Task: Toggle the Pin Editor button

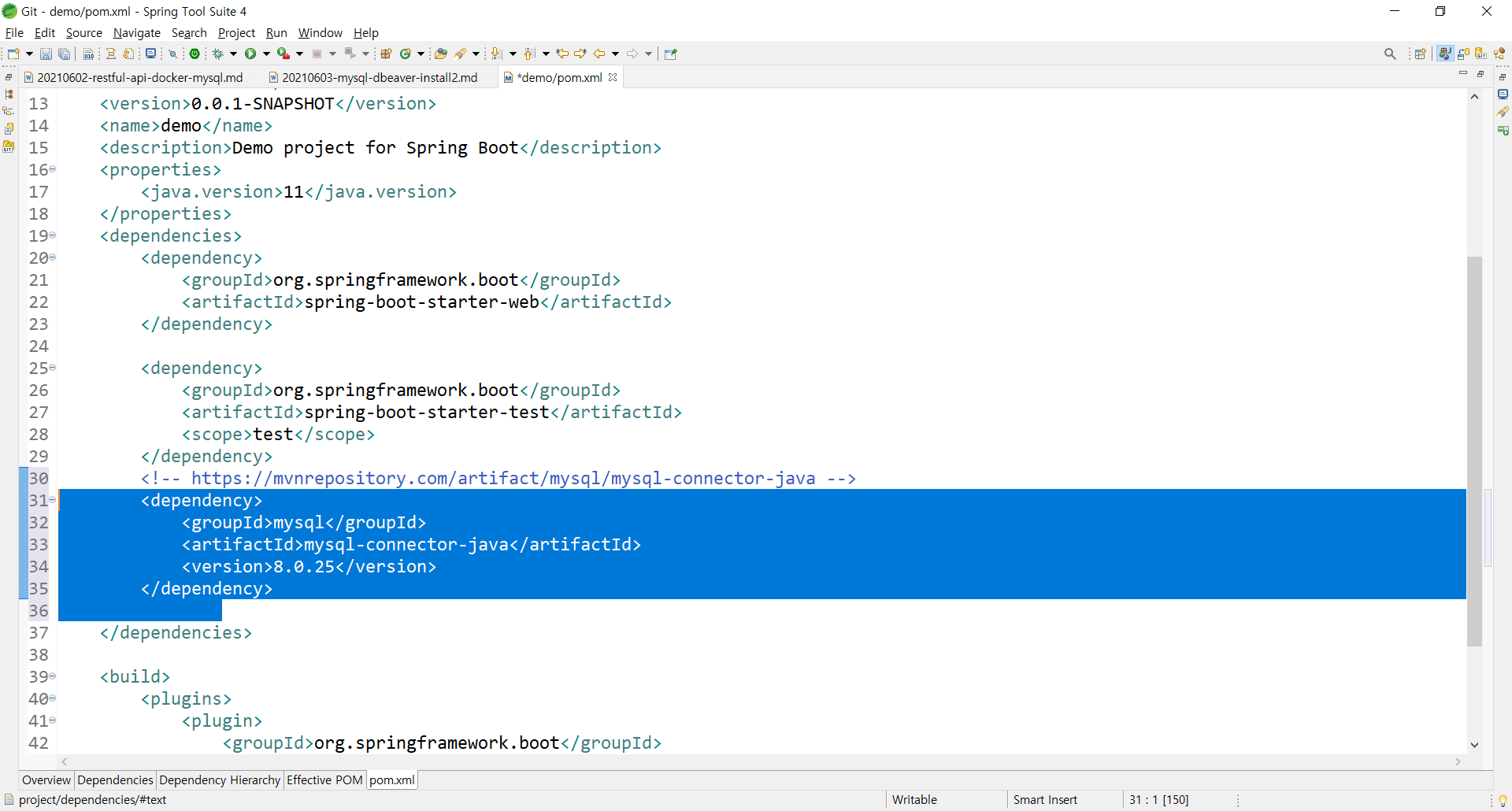Action: point(671,54)
